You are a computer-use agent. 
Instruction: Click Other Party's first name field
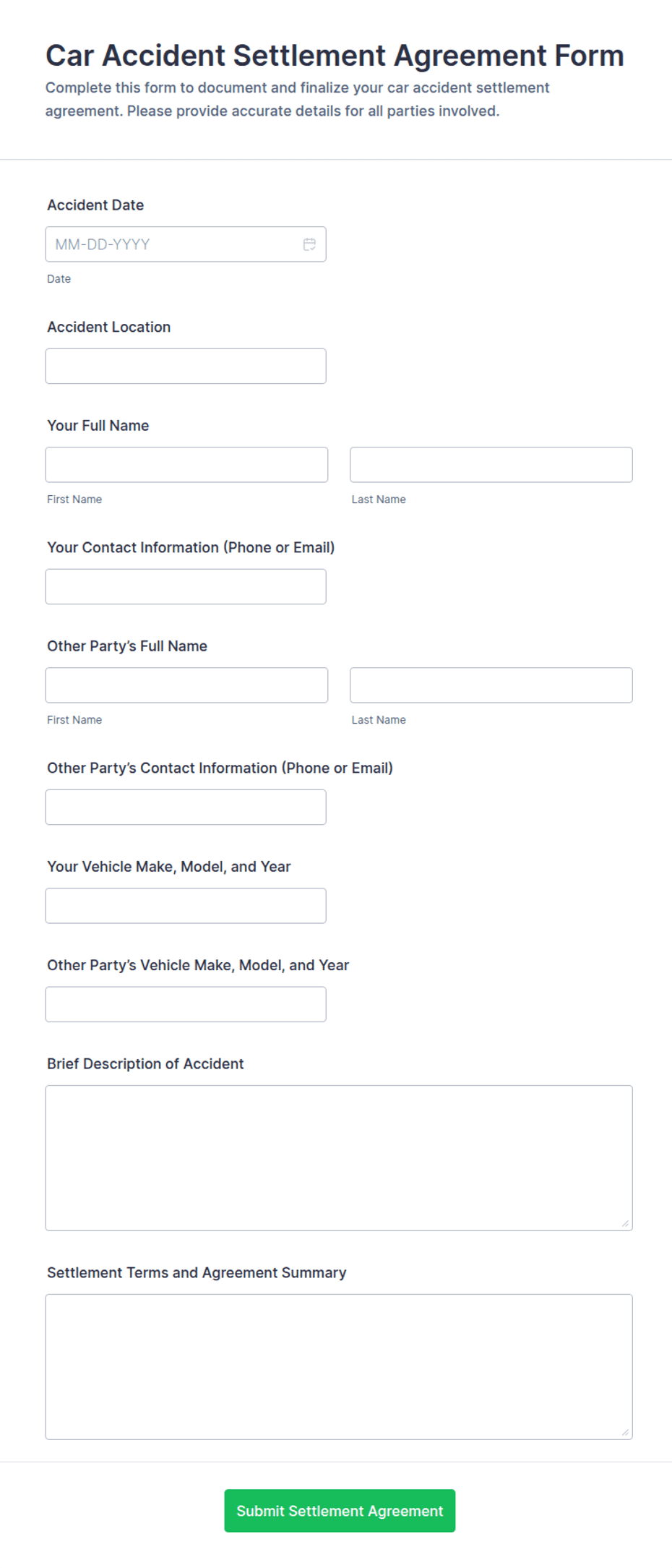coord(186,685)
